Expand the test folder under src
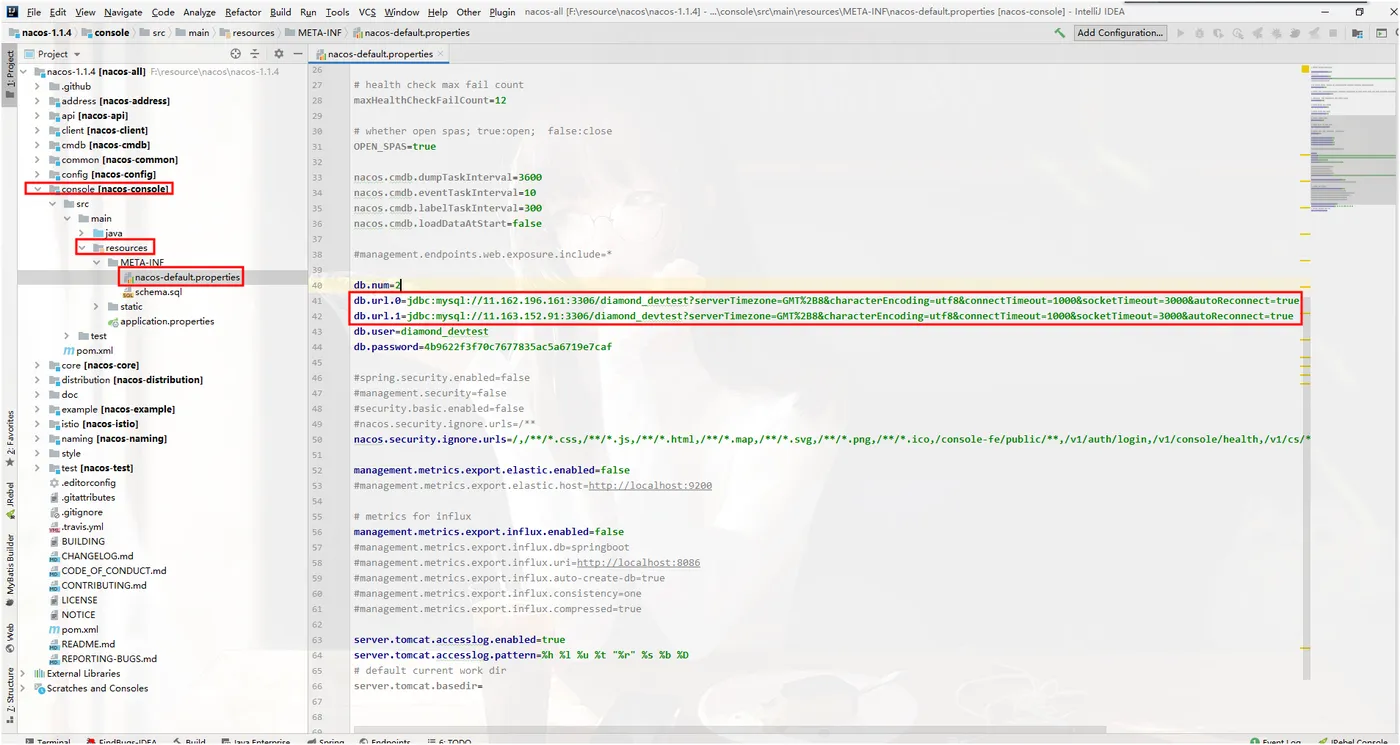Screen dimensions: 1400x745 click(67, 336)
